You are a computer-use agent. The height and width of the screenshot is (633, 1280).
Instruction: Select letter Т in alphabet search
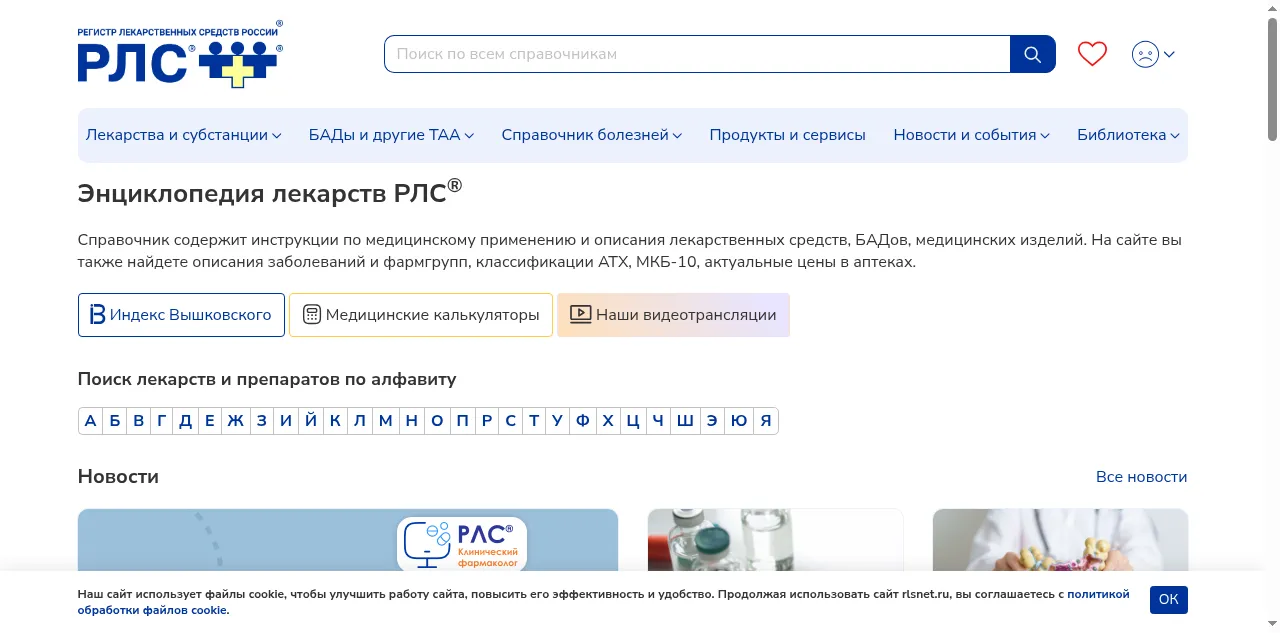tap(534, 421)
